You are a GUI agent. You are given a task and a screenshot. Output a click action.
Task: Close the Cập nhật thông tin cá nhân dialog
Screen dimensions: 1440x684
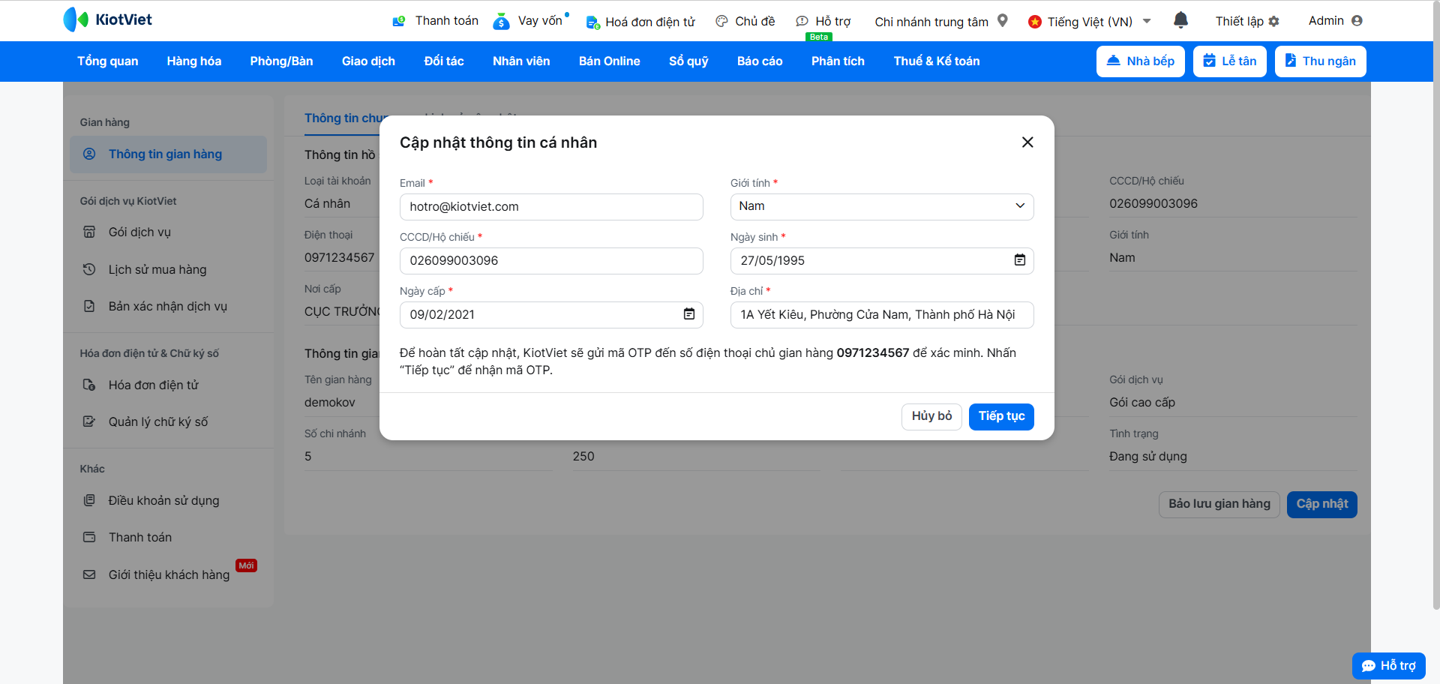coord(1027,142)
